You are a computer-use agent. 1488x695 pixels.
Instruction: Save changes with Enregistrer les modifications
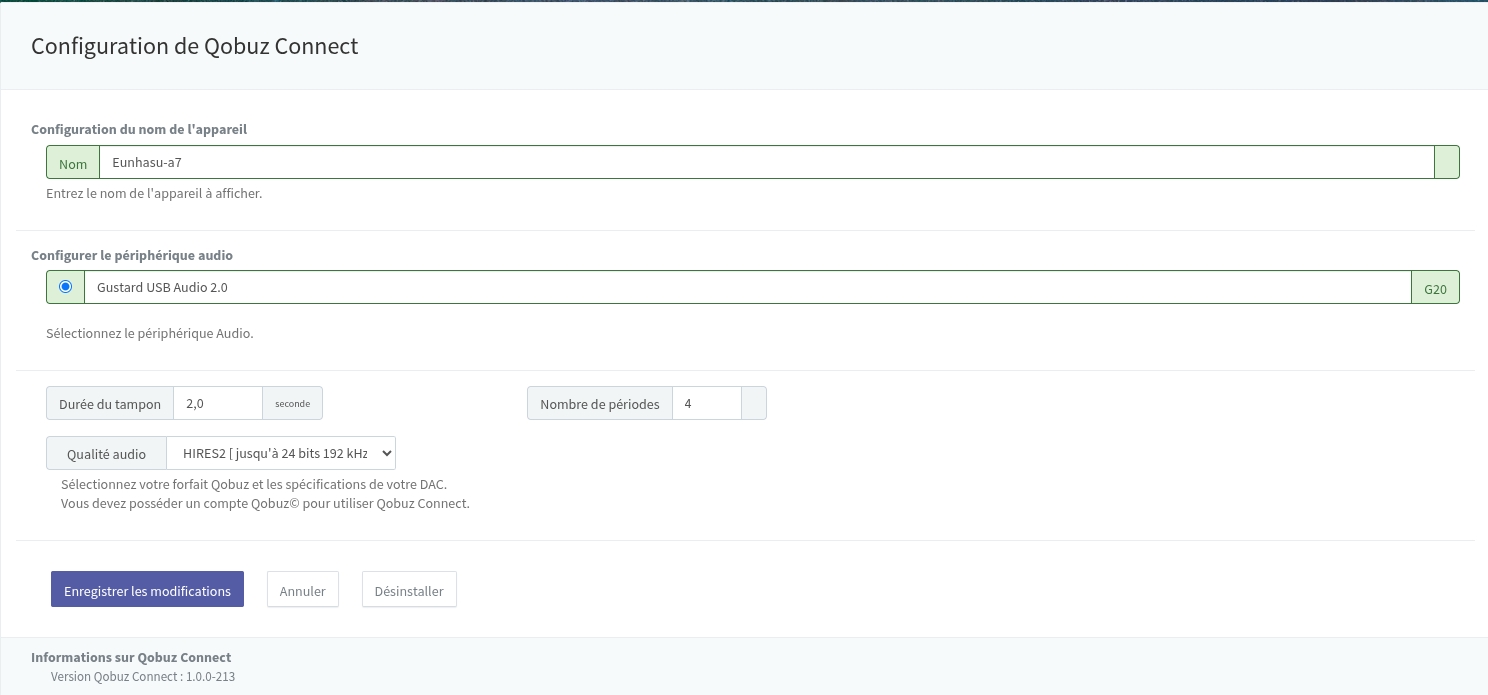147,590
